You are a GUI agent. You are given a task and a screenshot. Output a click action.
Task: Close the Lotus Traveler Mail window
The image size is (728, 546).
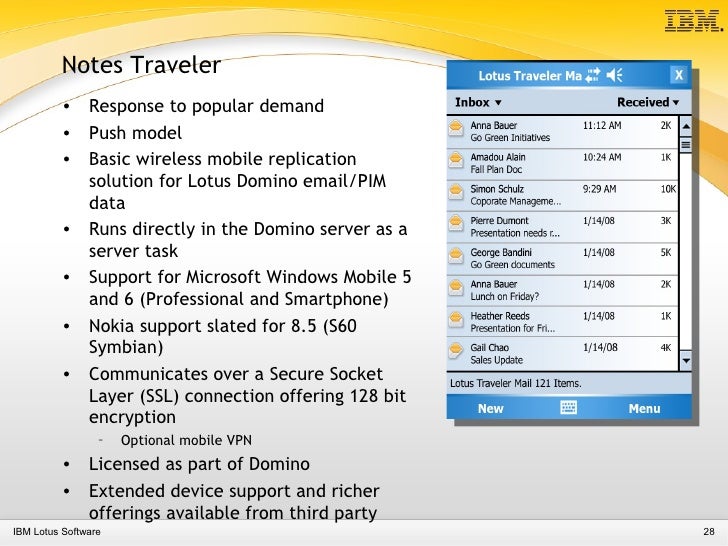point(679,75)
